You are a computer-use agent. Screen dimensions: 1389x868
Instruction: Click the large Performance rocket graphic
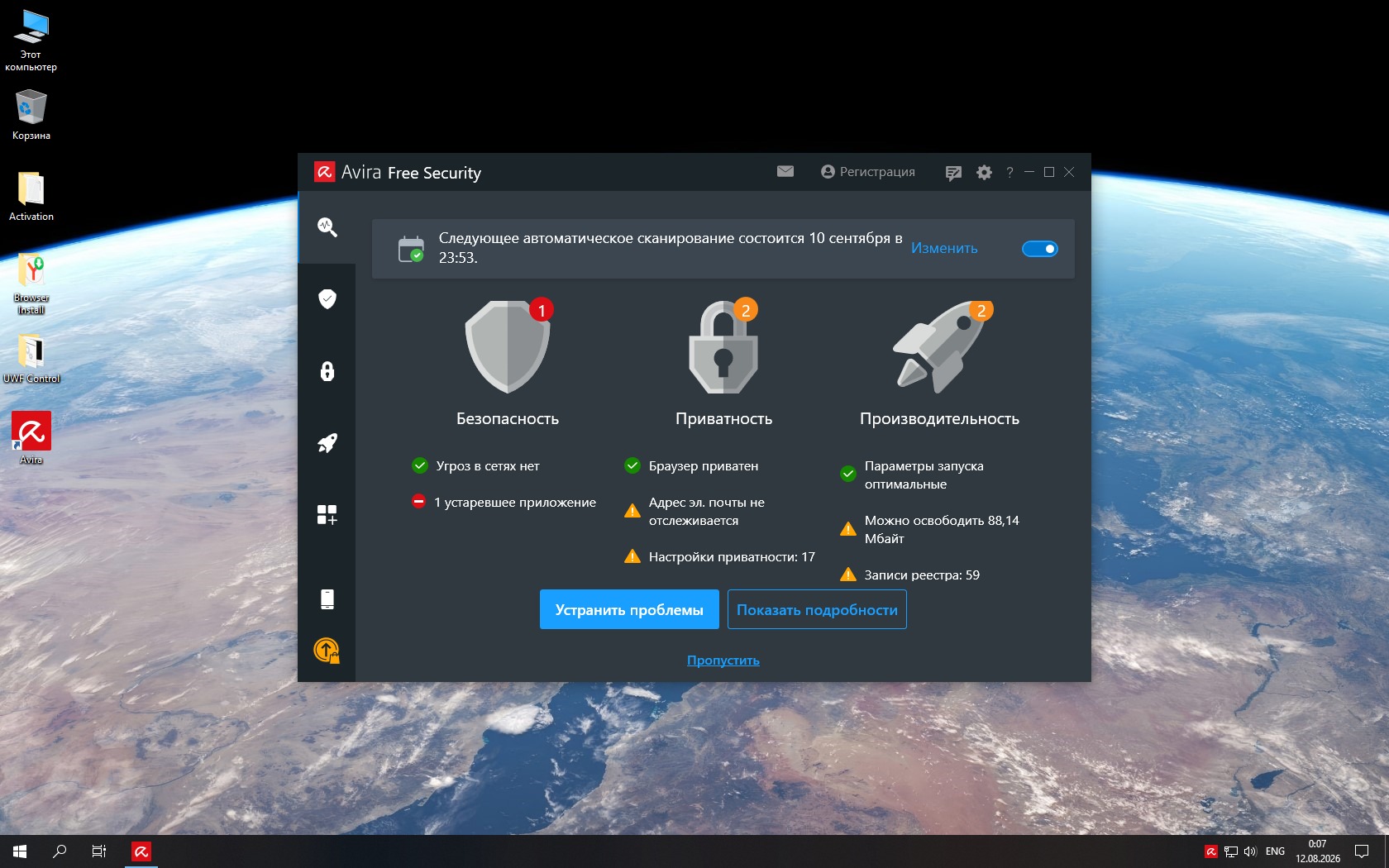(x=941, y=346)
